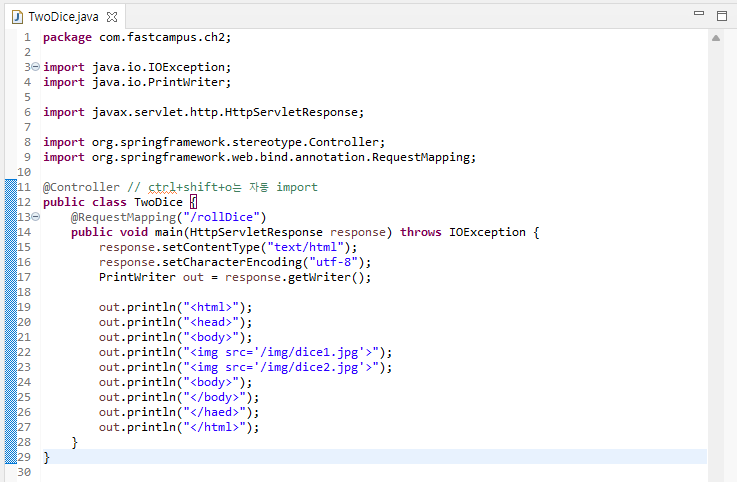This screenshot has width=737, height=482.
Task: Click the "<html>" string on line 19
Action: (x=211, y=308)
